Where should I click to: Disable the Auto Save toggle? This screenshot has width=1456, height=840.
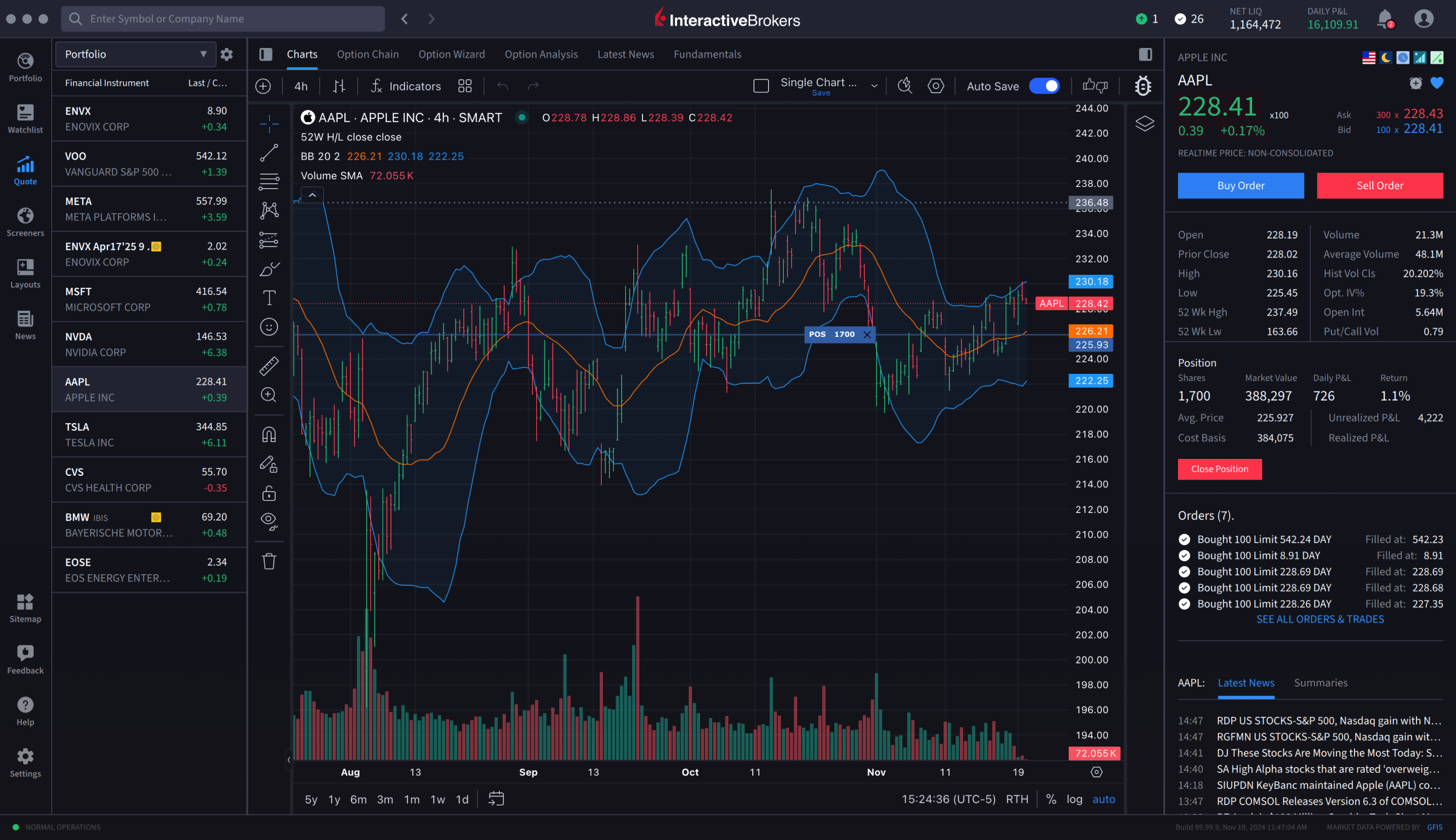[x=1044, y=86]
